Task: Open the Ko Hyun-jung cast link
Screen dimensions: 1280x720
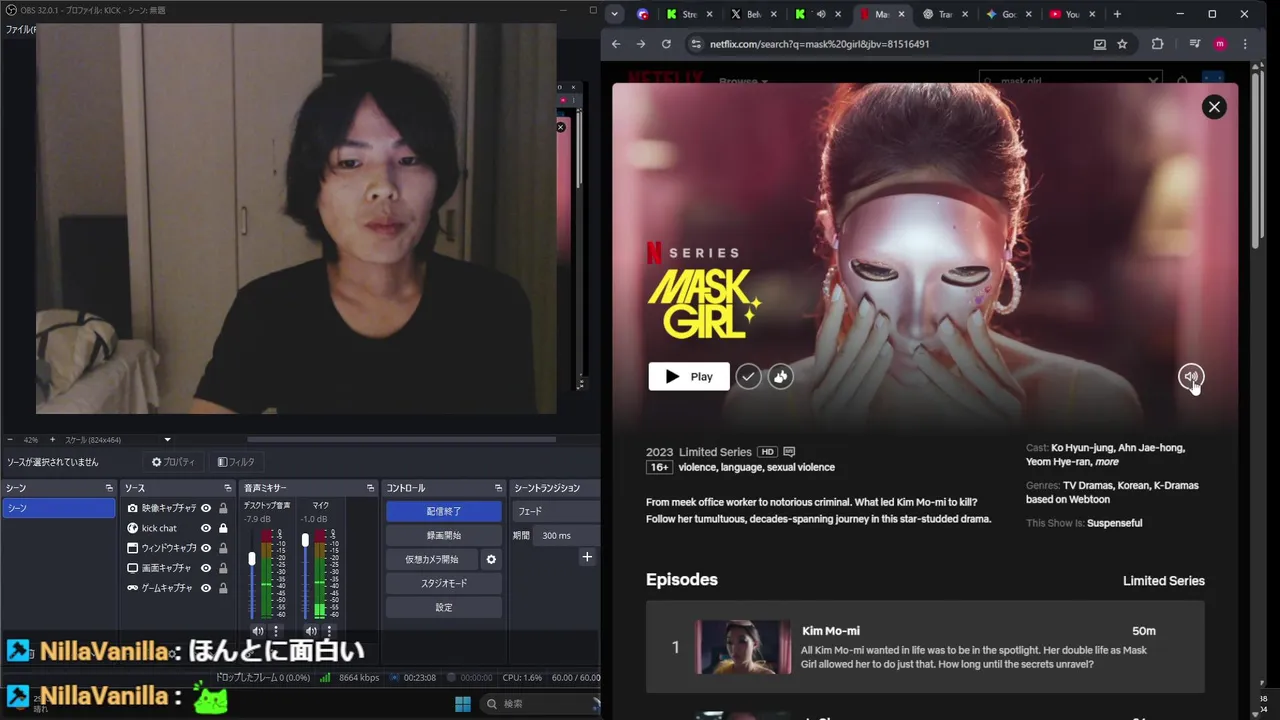Action: [1081, 448]
